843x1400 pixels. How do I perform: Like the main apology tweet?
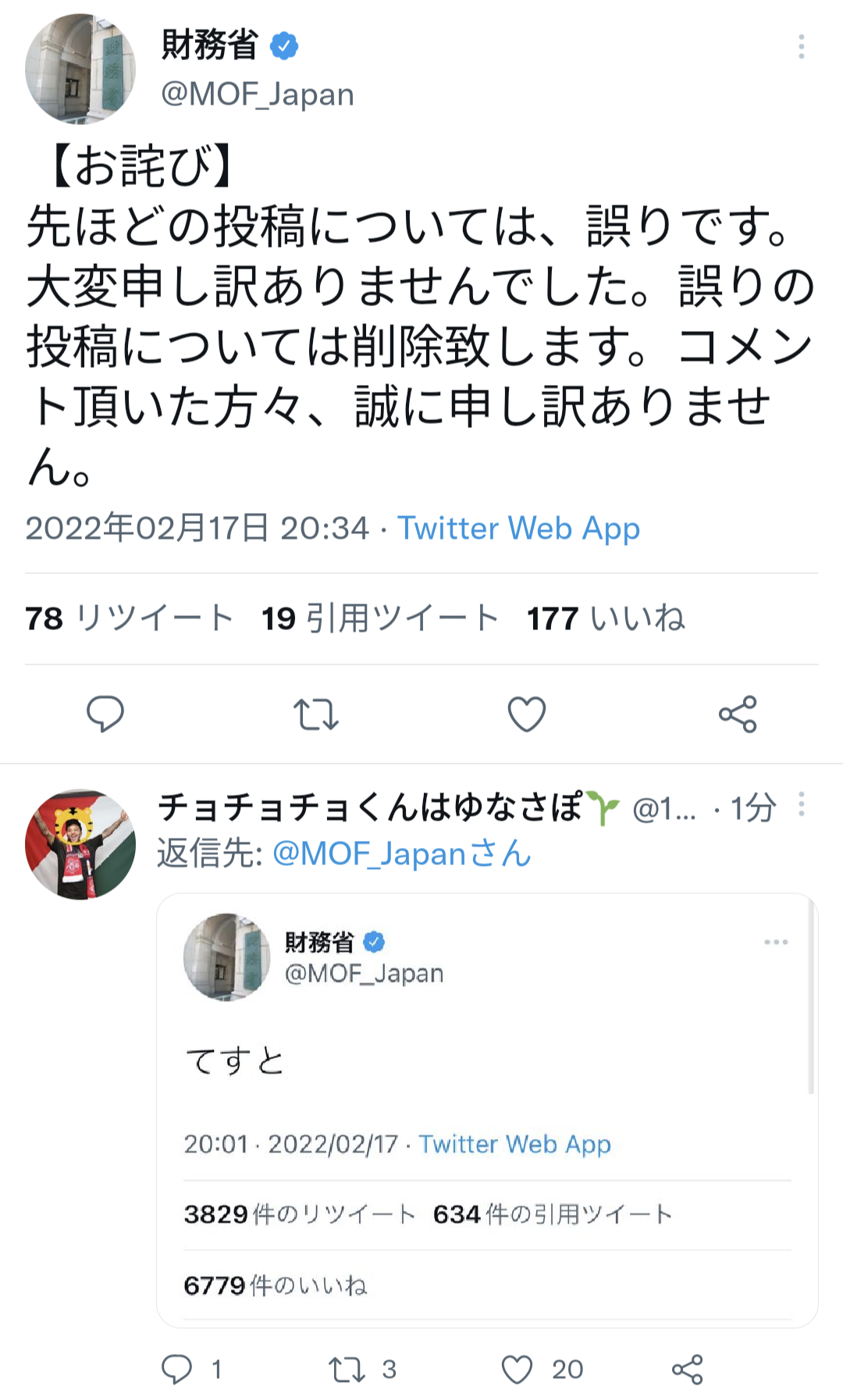coord(527,714)
